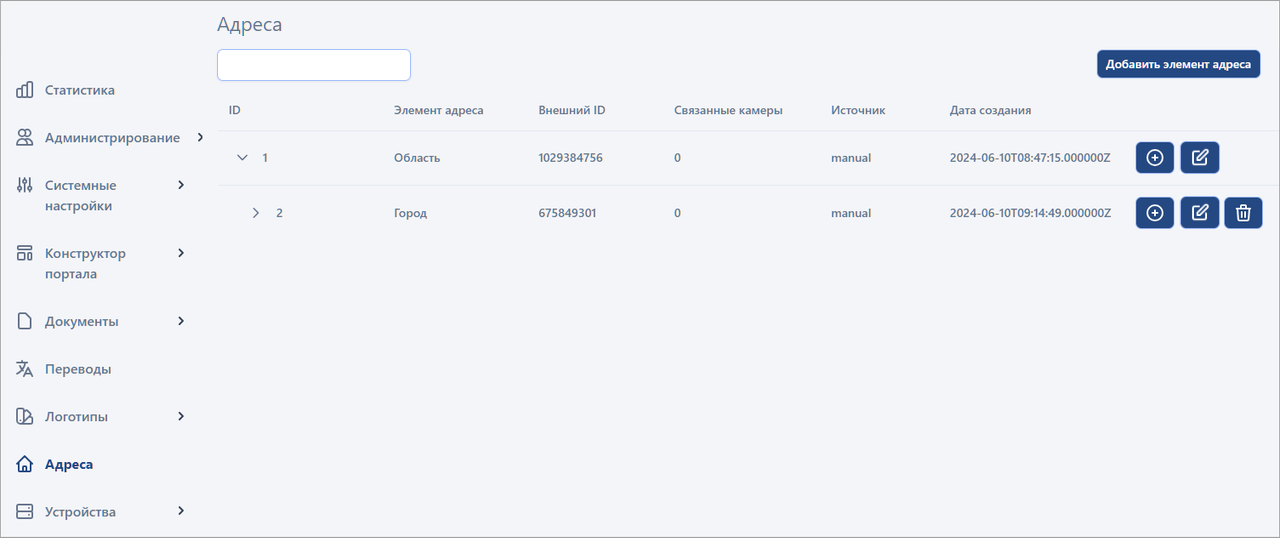Click the add child icon for Город row

point(1155,213)
